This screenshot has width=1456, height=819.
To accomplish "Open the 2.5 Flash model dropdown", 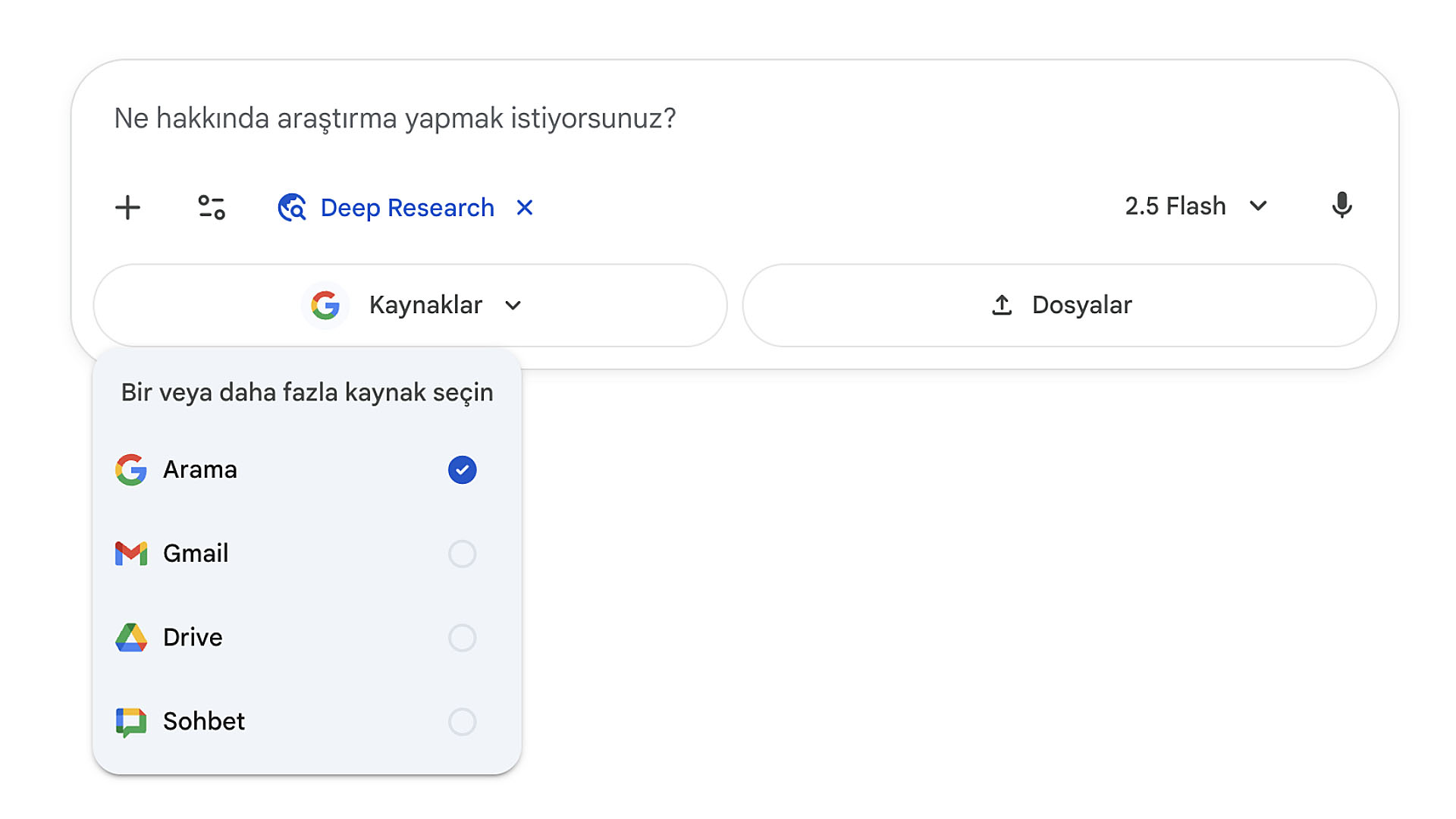I will click(x=1196, y=206).
